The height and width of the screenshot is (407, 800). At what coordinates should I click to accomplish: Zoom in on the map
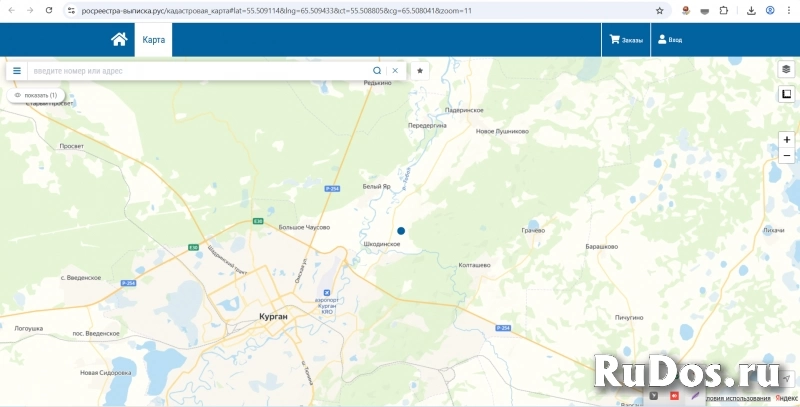786,140
